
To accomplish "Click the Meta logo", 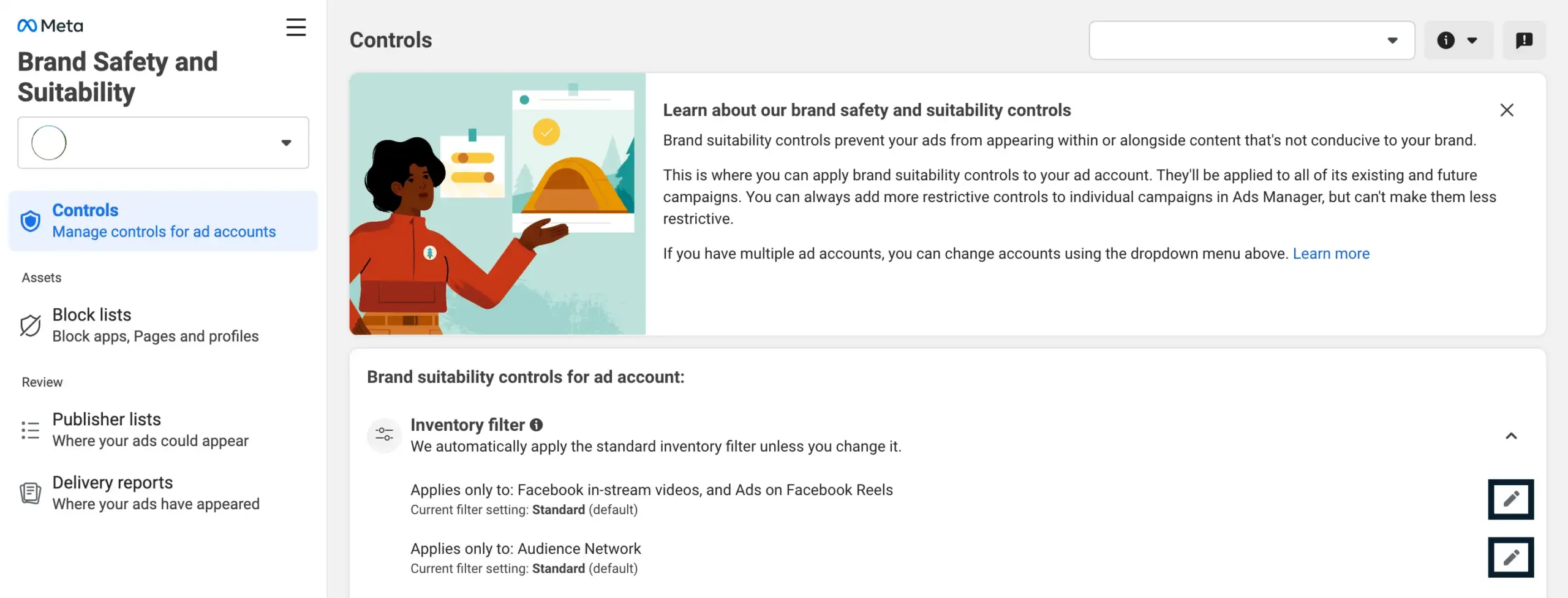I will pyautogui.click(x=50, y=26).
